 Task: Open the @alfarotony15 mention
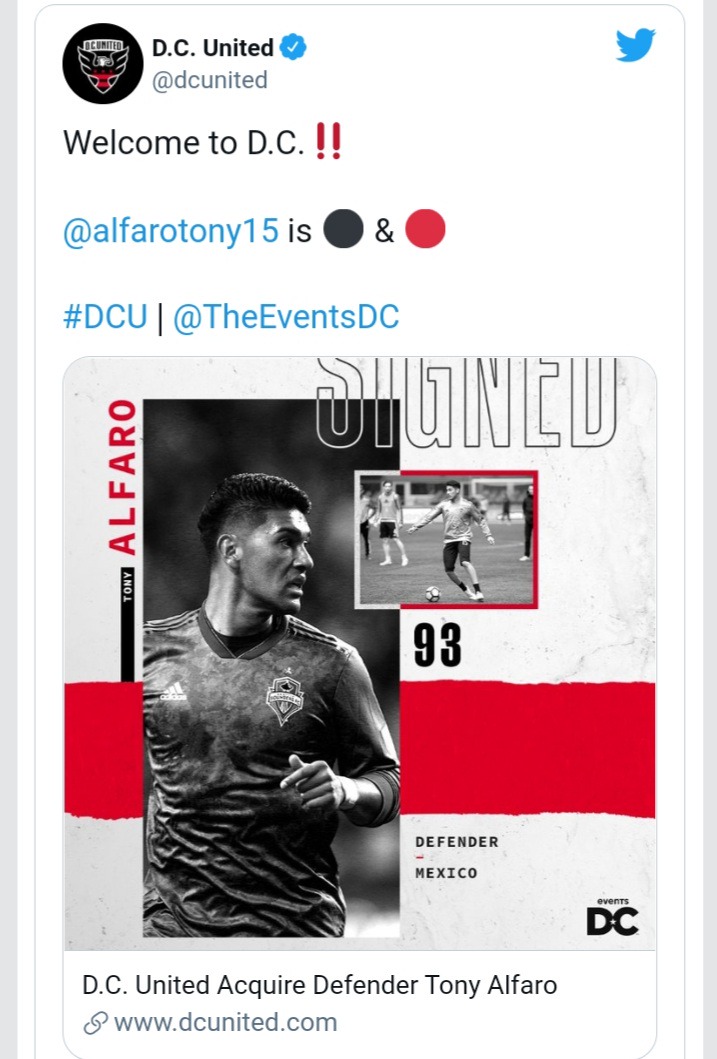click(x=171, y=230)
